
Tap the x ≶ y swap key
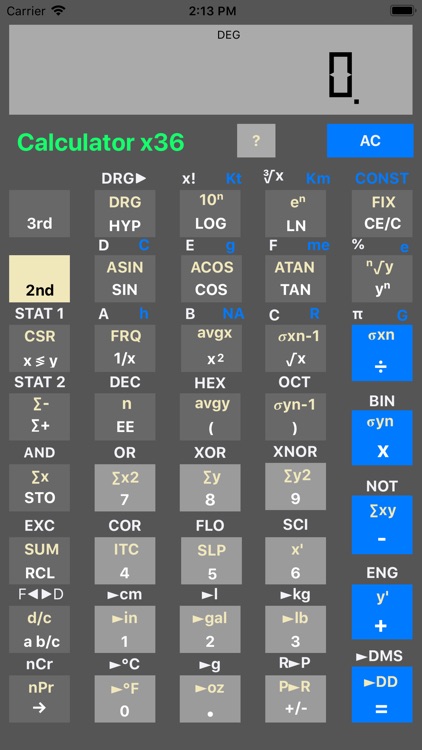tap(39, 348)
